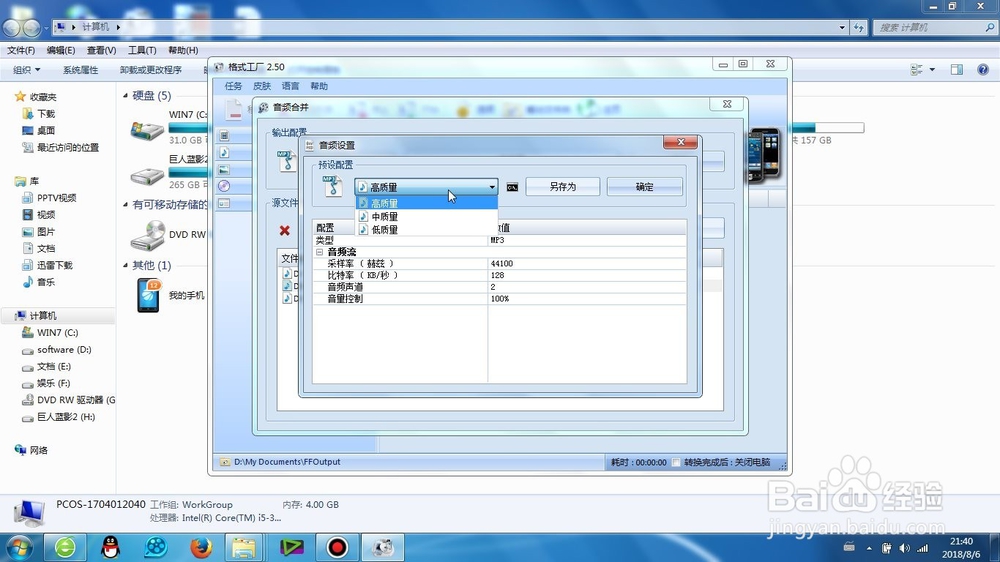Select 高质量 in the dropdown list
Screen dimensions: 1000x562
click(x=426, y=203)
